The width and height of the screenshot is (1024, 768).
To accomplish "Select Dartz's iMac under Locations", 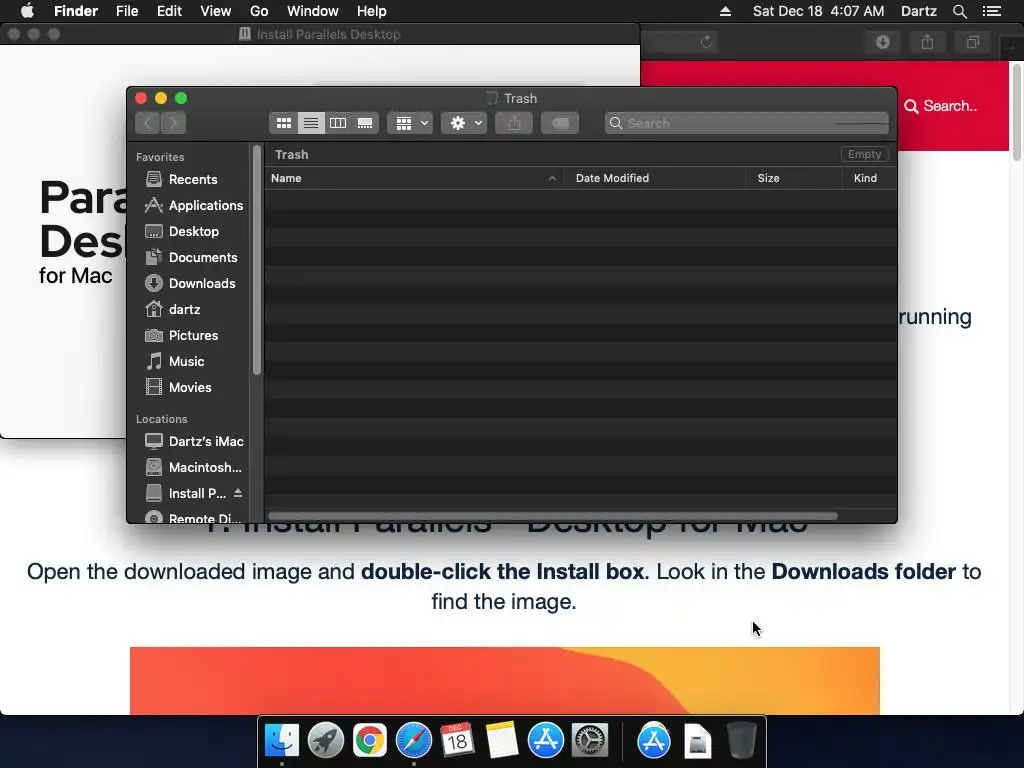I will click(193, 441).
